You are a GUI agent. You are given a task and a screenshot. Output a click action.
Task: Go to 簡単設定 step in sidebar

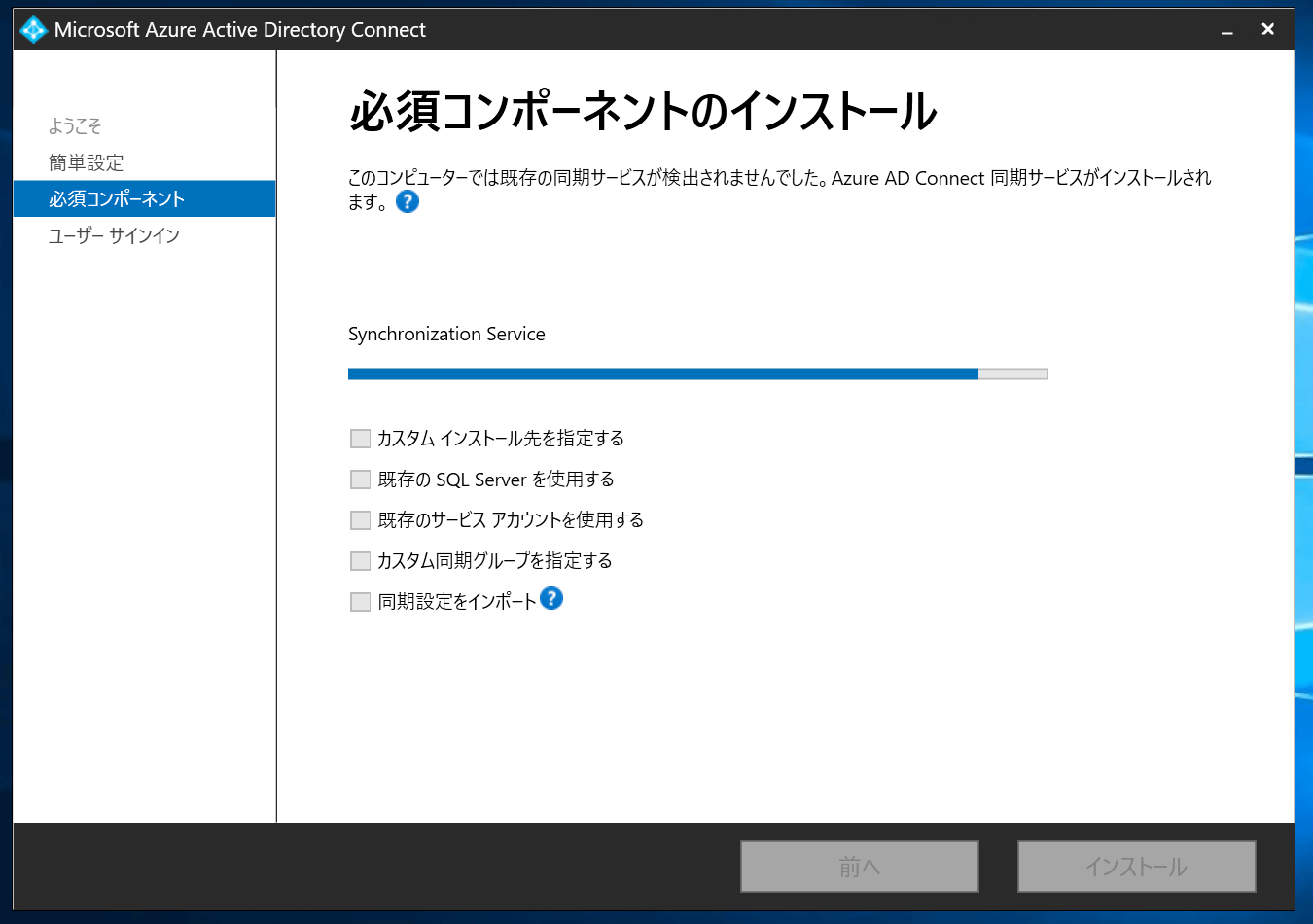(x=87, y=162)
